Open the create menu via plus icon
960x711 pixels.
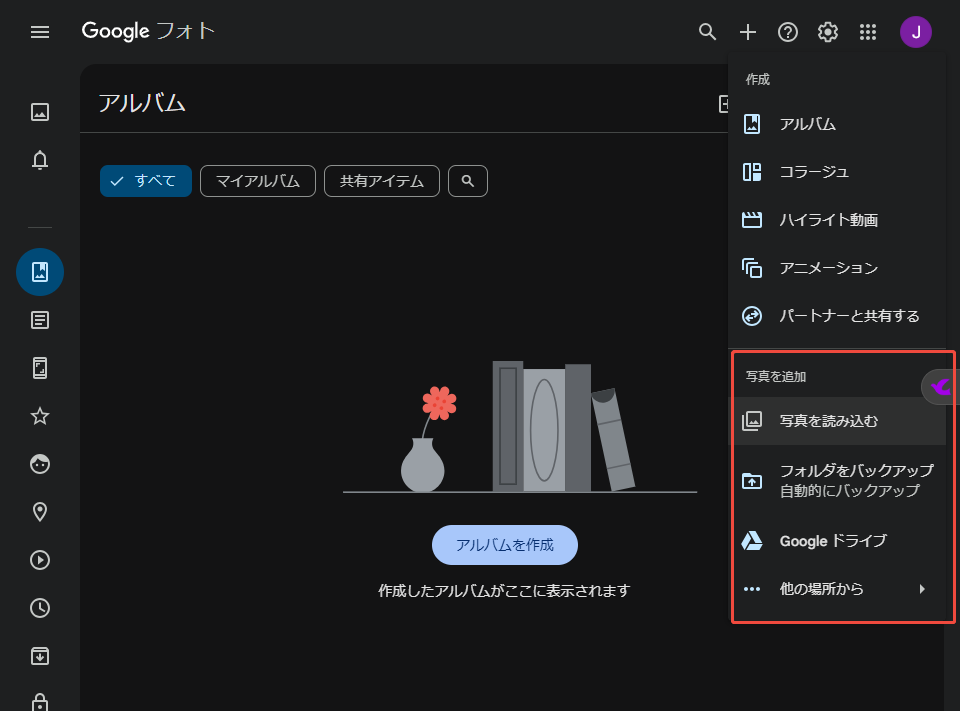click(x=747, y=32)
